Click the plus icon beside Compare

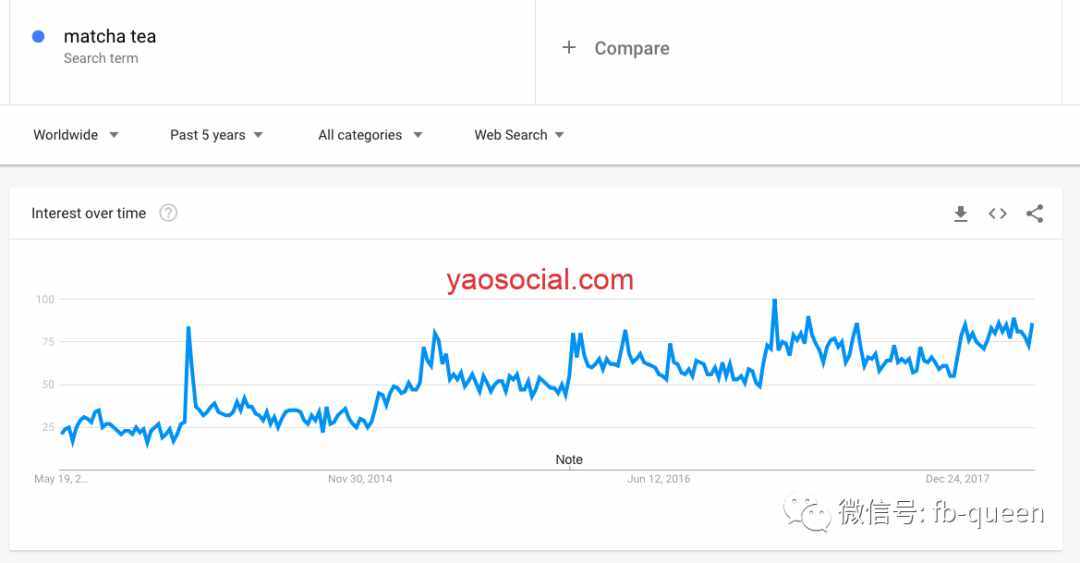(x=569, y=48)
